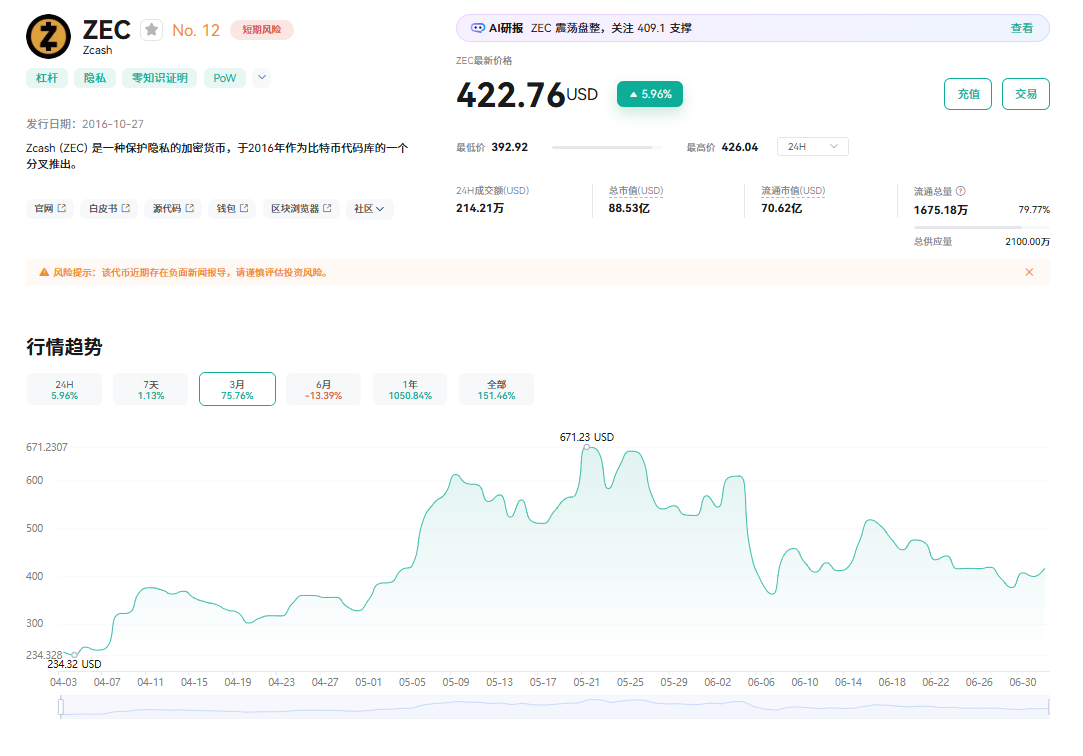Click the 214.21万 24H volume value
This screenshot has width=1083, height=756.
click(479, 208)
